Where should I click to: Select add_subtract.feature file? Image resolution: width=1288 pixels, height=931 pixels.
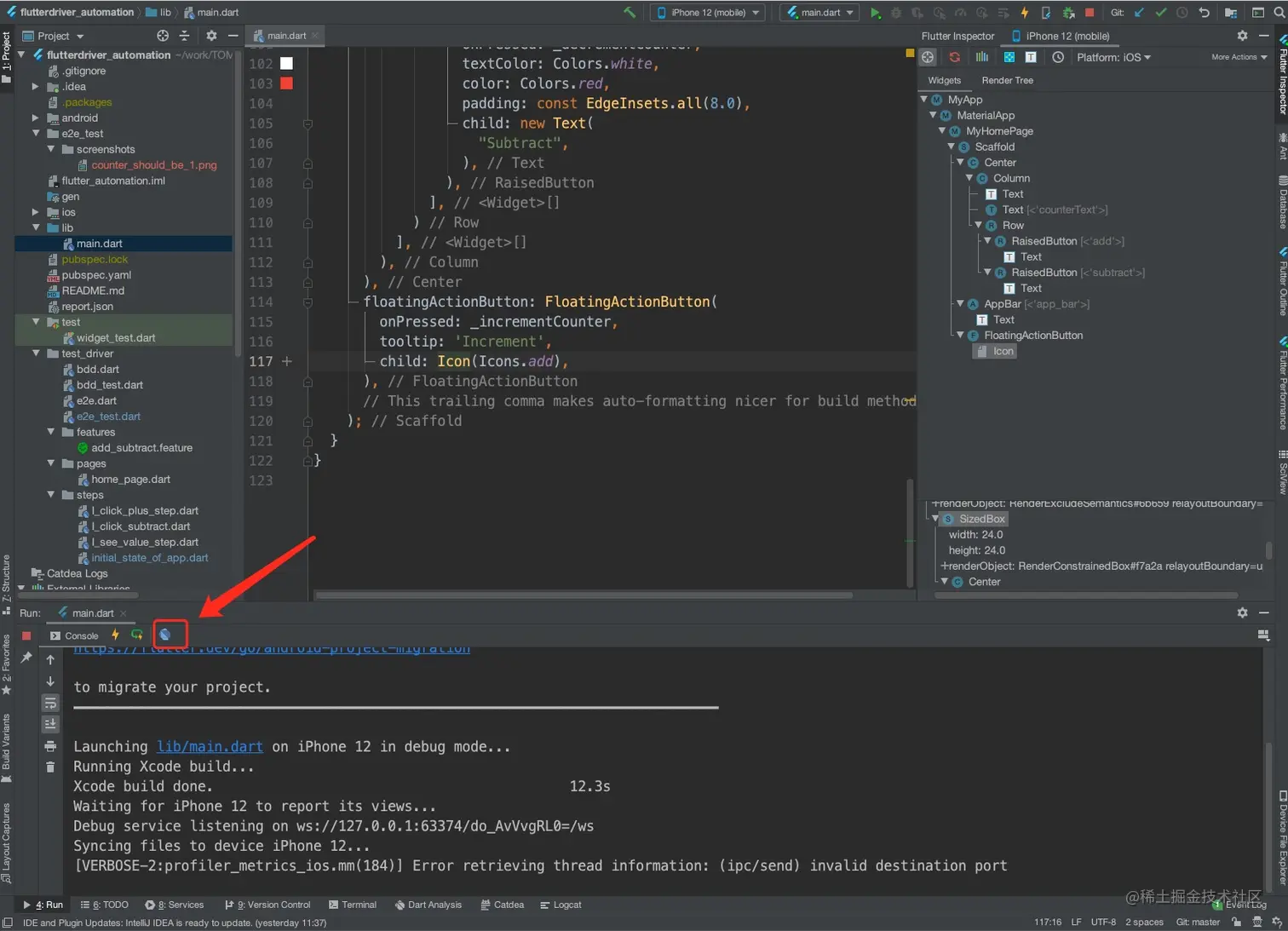pyautogui.click(x=141, y=448)
